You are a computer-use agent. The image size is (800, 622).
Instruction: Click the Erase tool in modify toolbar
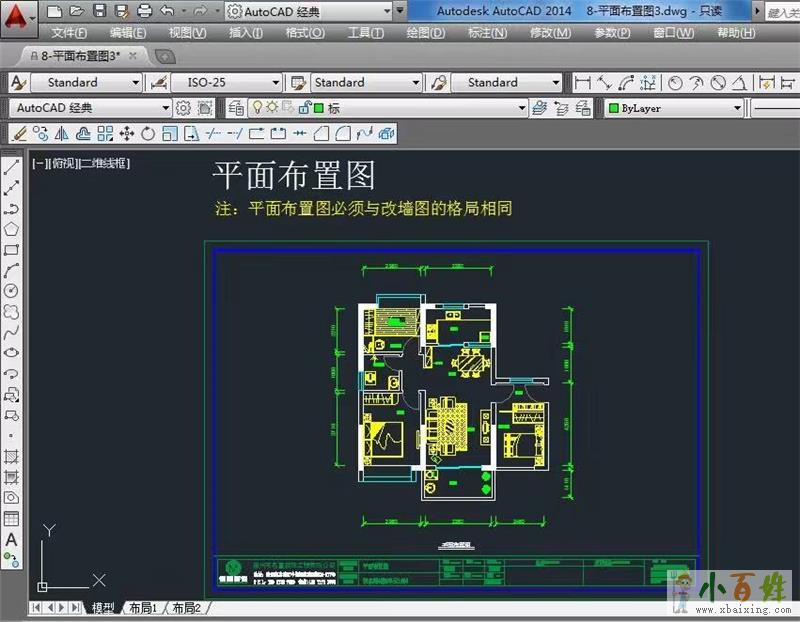(19, 133)
